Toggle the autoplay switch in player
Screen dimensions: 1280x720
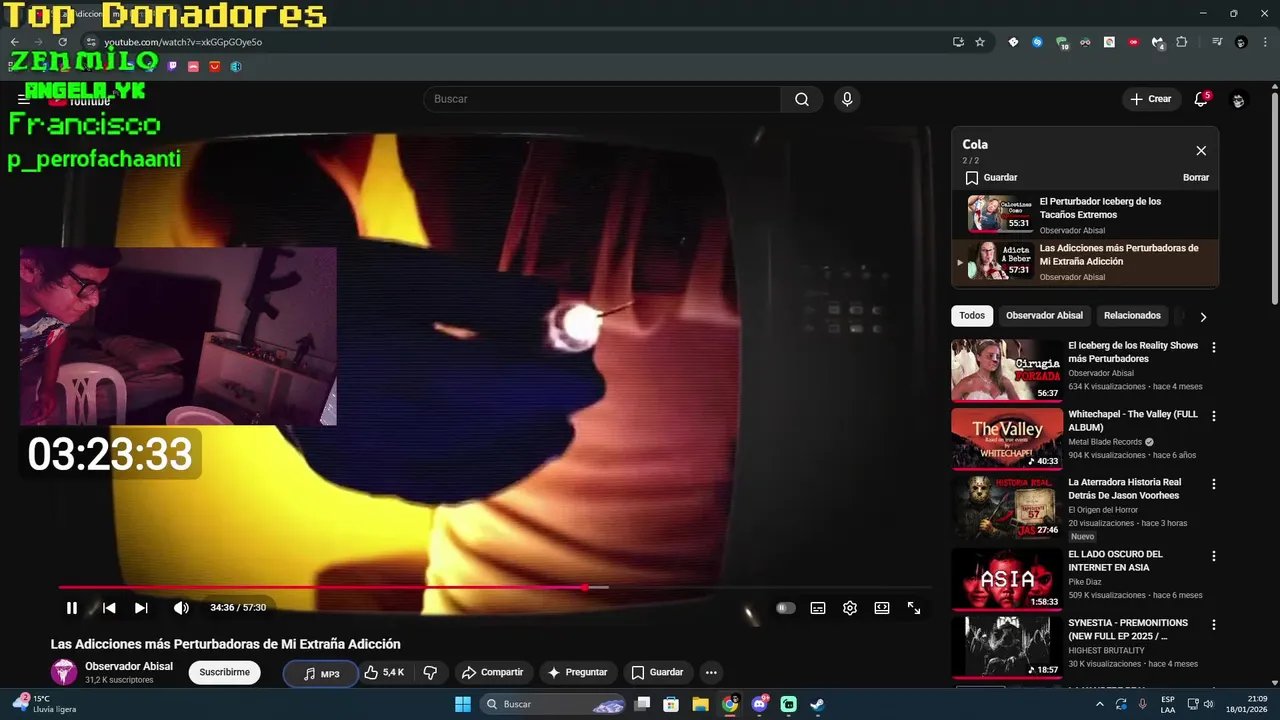[x=786, y=608]
